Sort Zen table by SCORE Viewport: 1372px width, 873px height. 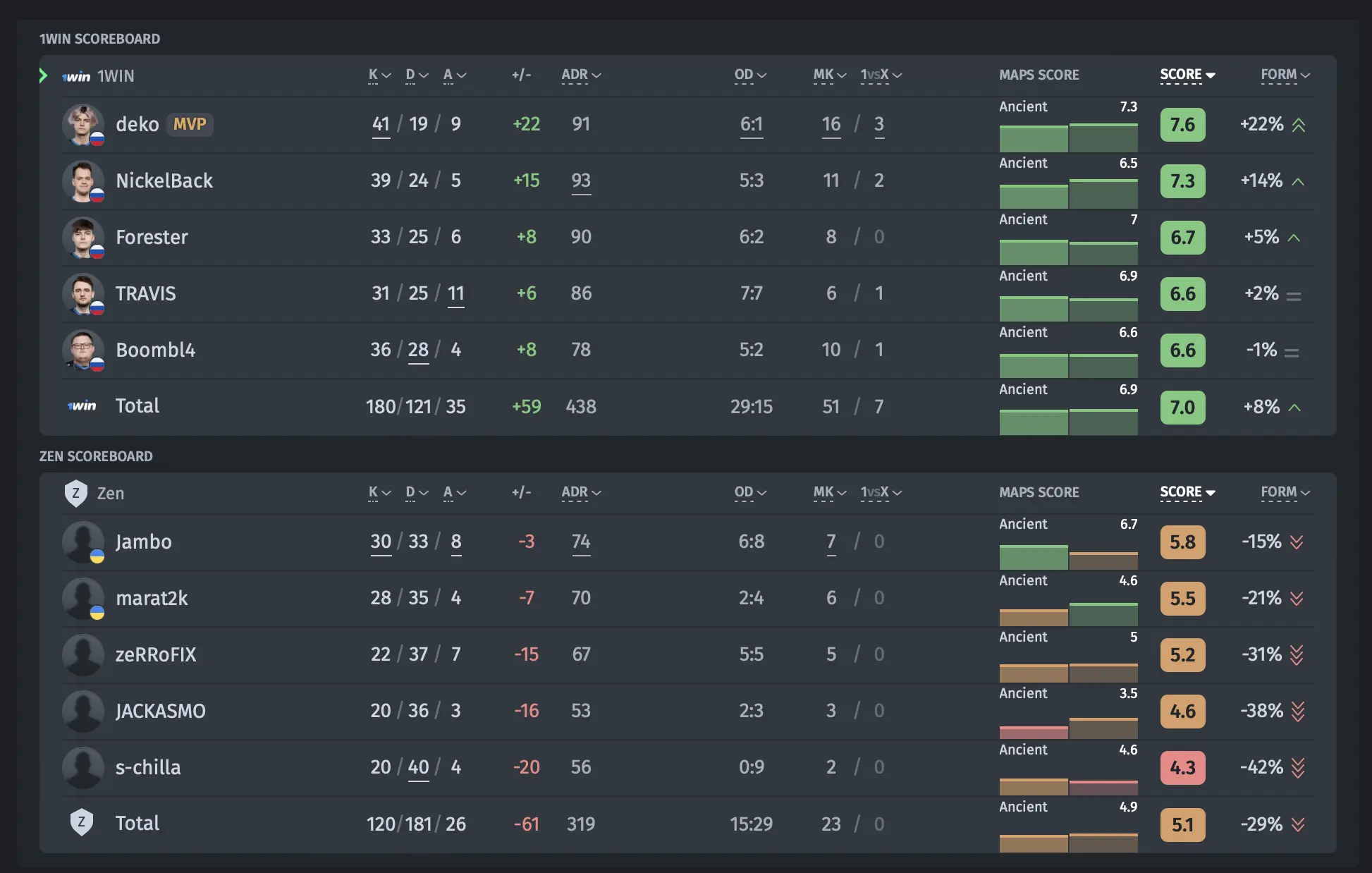pyautogui.click(x=1187, y=492)
